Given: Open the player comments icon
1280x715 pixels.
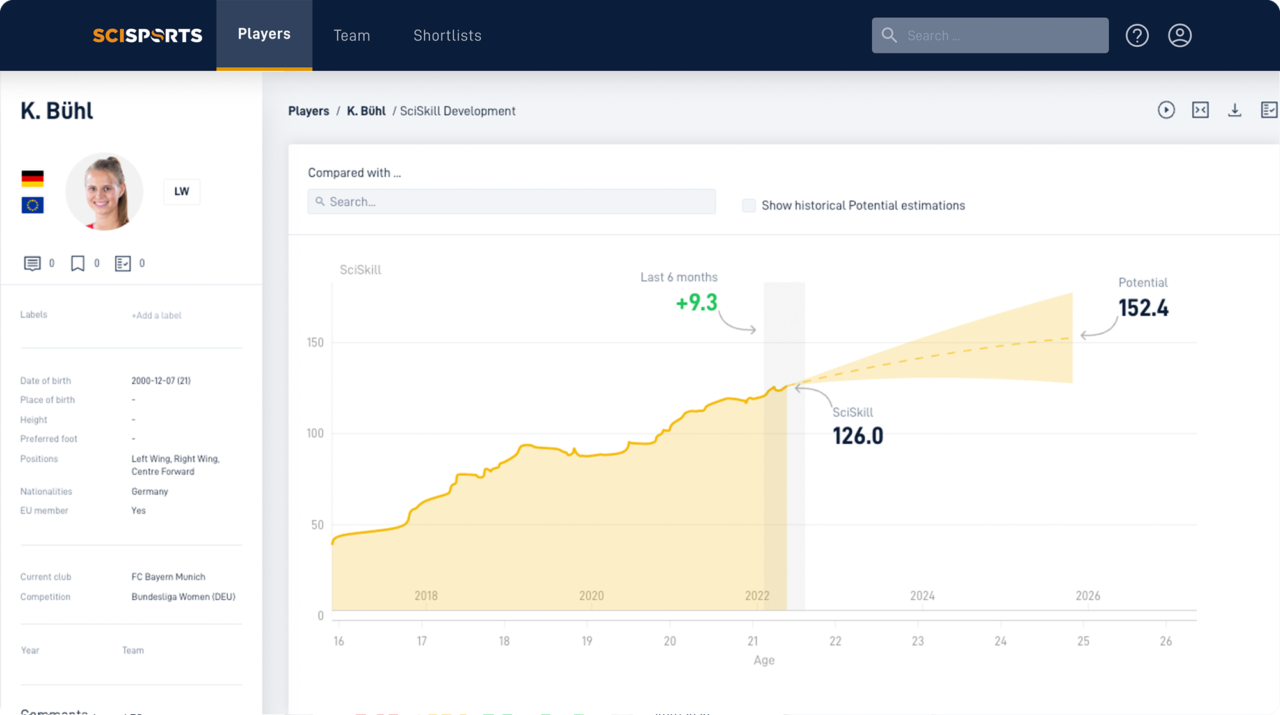Looking at the screenshot, I should [32, 263].
